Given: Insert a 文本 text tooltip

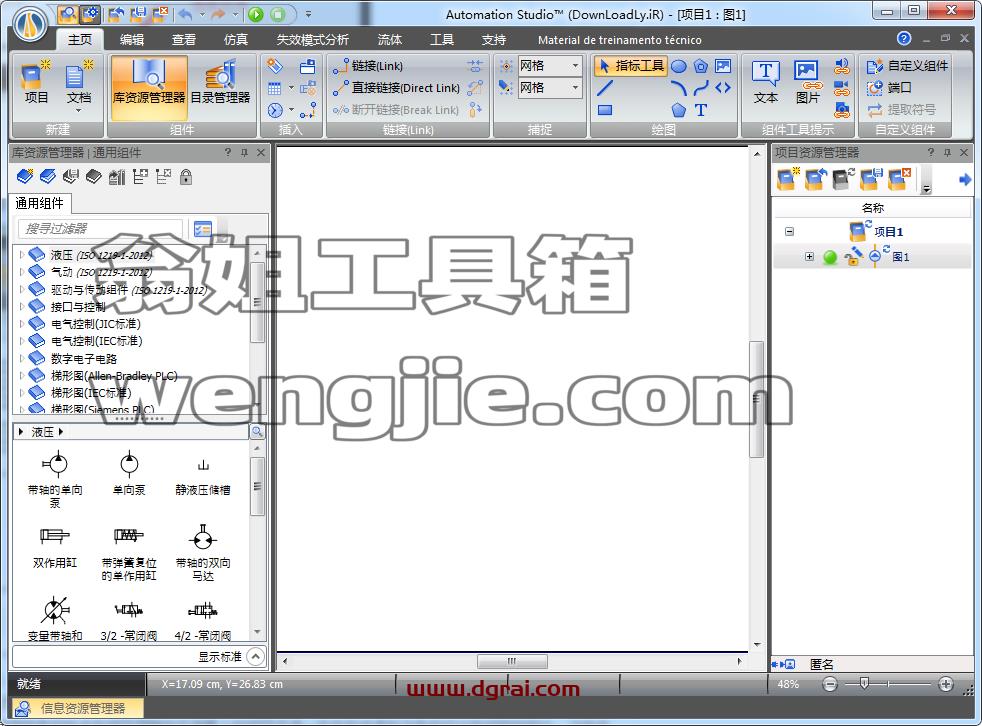Looking at the screenshot, I should click(765, 82).
